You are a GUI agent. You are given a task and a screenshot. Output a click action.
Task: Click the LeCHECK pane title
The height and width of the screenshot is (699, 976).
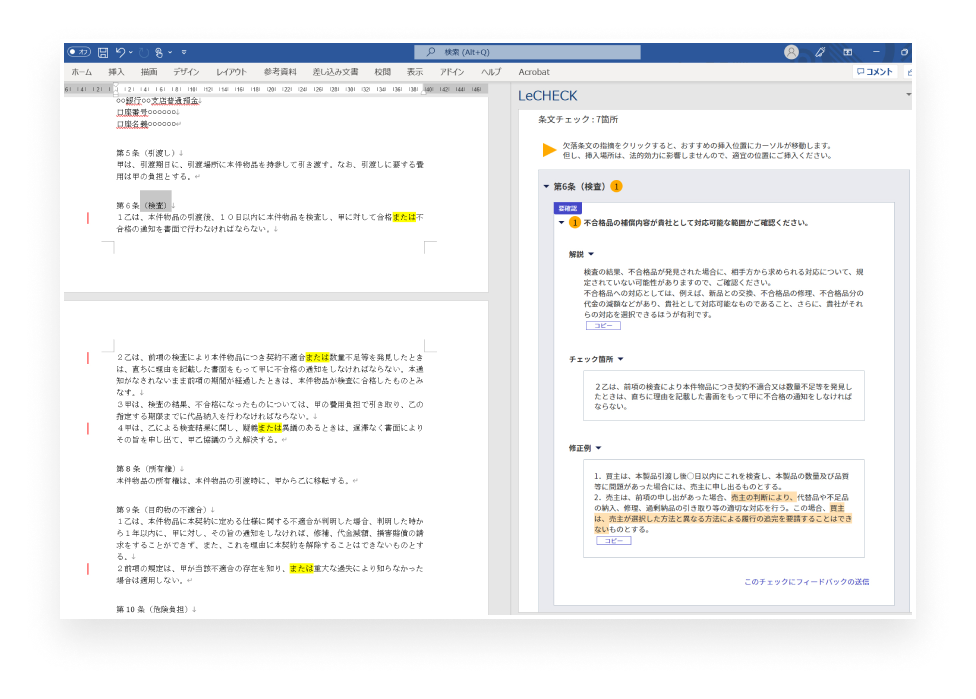(548, 96)
